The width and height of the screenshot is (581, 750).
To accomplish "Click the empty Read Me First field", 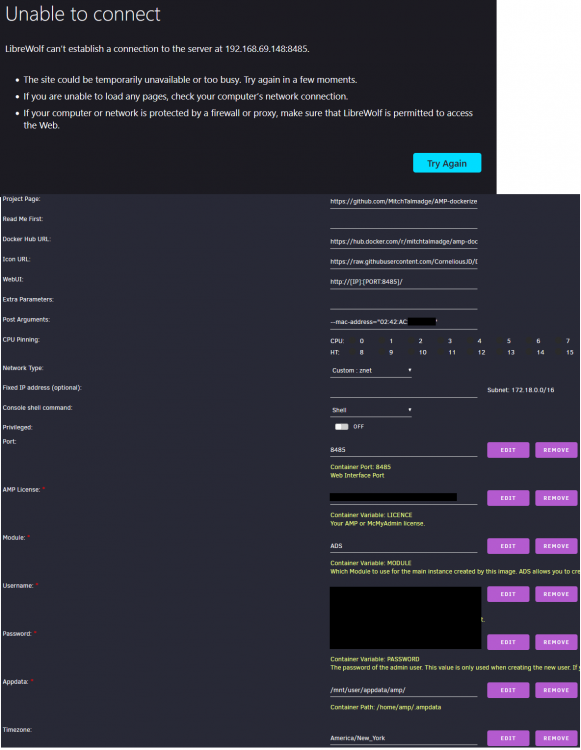I will point(403,222).
